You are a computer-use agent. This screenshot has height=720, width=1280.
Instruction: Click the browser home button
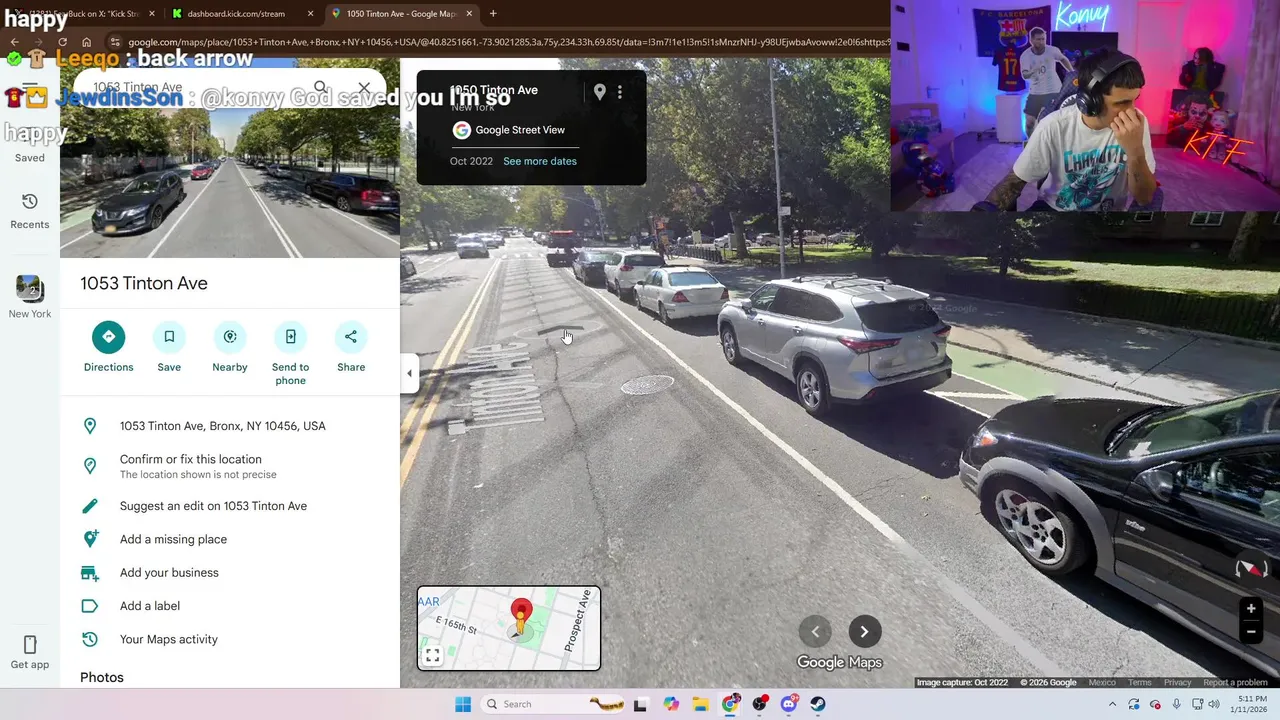pos(87,42)
